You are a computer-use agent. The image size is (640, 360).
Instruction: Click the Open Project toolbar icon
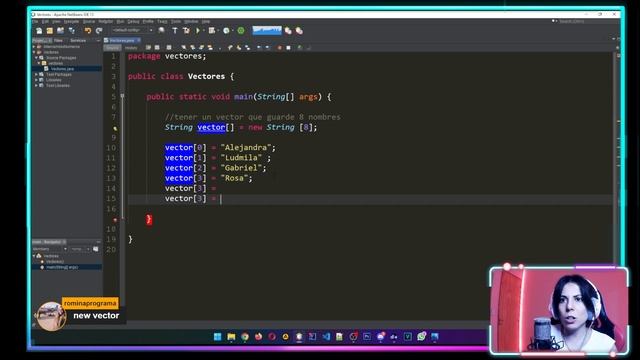(60, 31)
